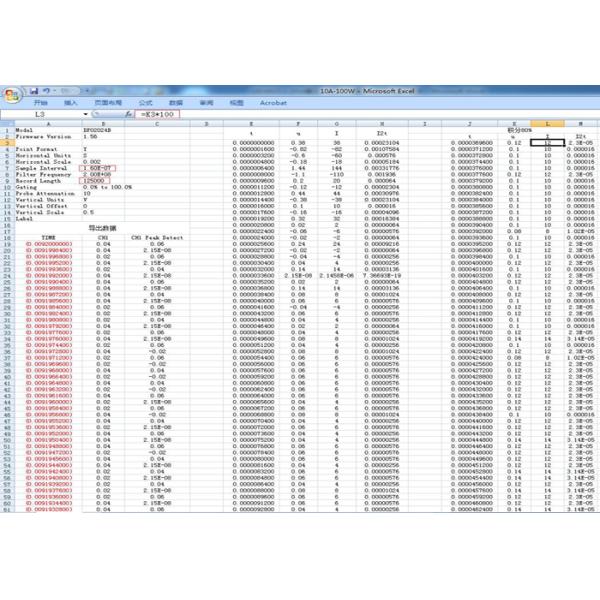Select column L header
Screen dimensions: 600x600
point(548,124)
